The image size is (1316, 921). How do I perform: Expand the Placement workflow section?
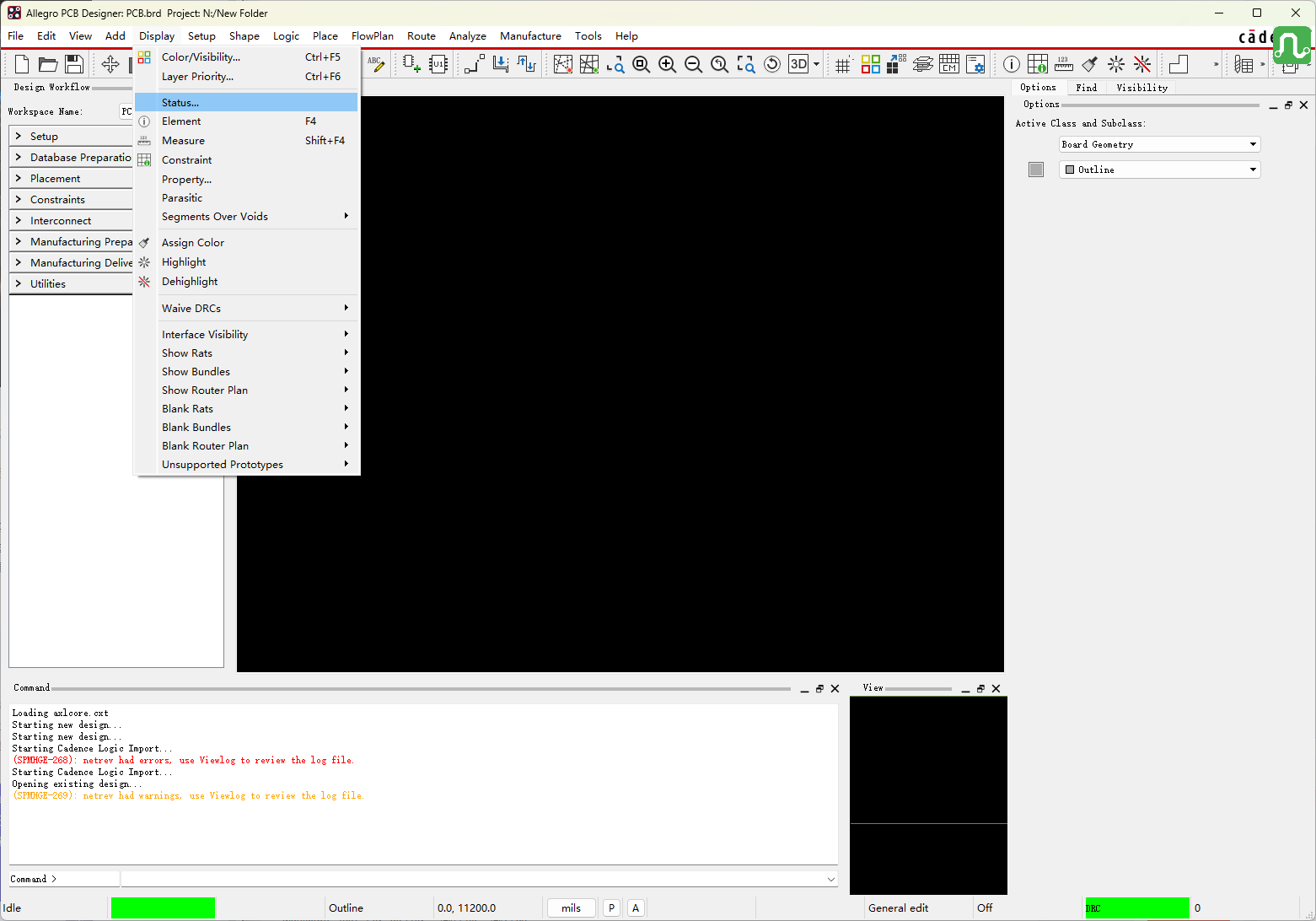point(71,178)
